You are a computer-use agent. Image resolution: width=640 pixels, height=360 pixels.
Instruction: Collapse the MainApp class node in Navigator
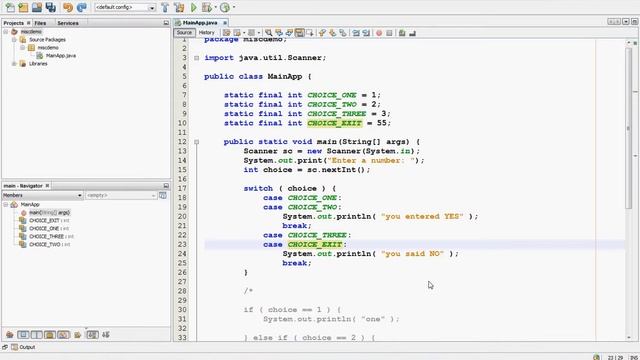tap(6, 204)
